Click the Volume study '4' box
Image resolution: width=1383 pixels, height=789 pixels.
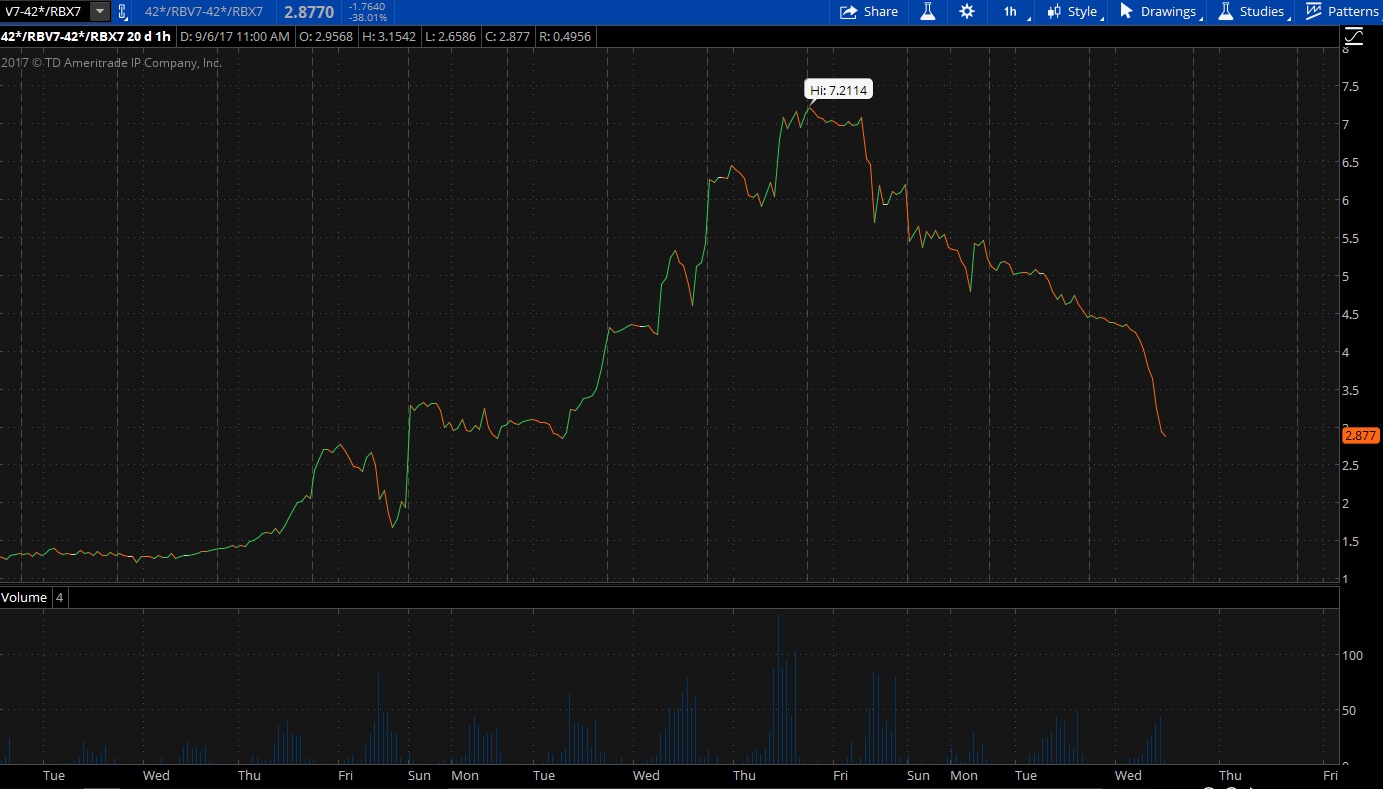click(59, 597)
